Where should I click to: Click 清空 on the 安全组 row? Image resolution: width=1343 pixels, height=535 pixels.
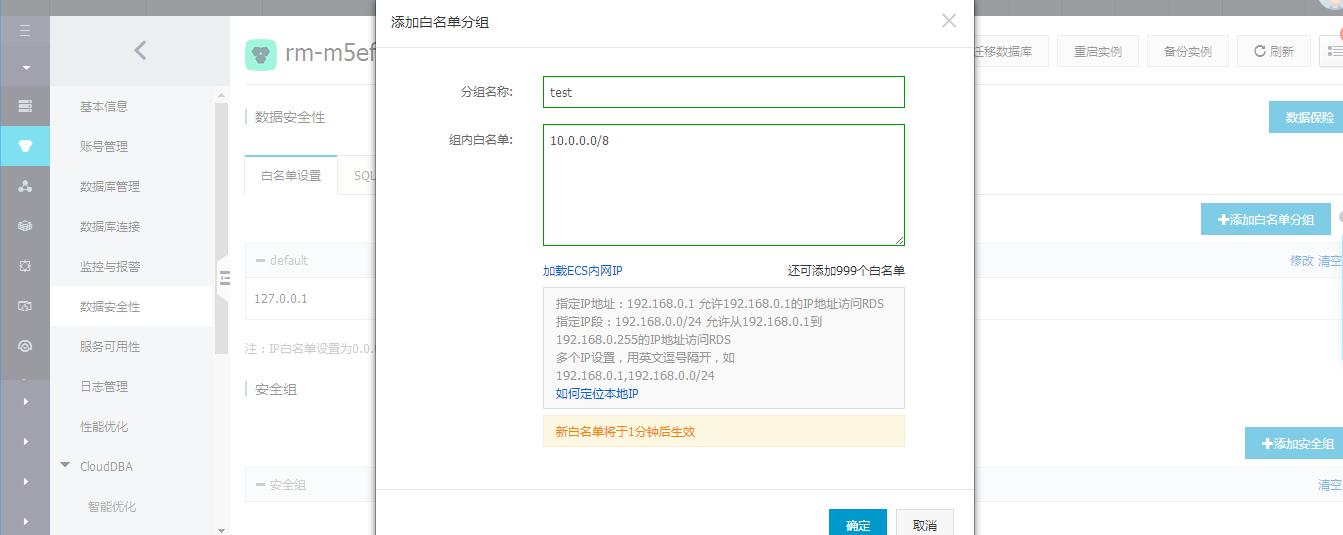(1330, 484)
